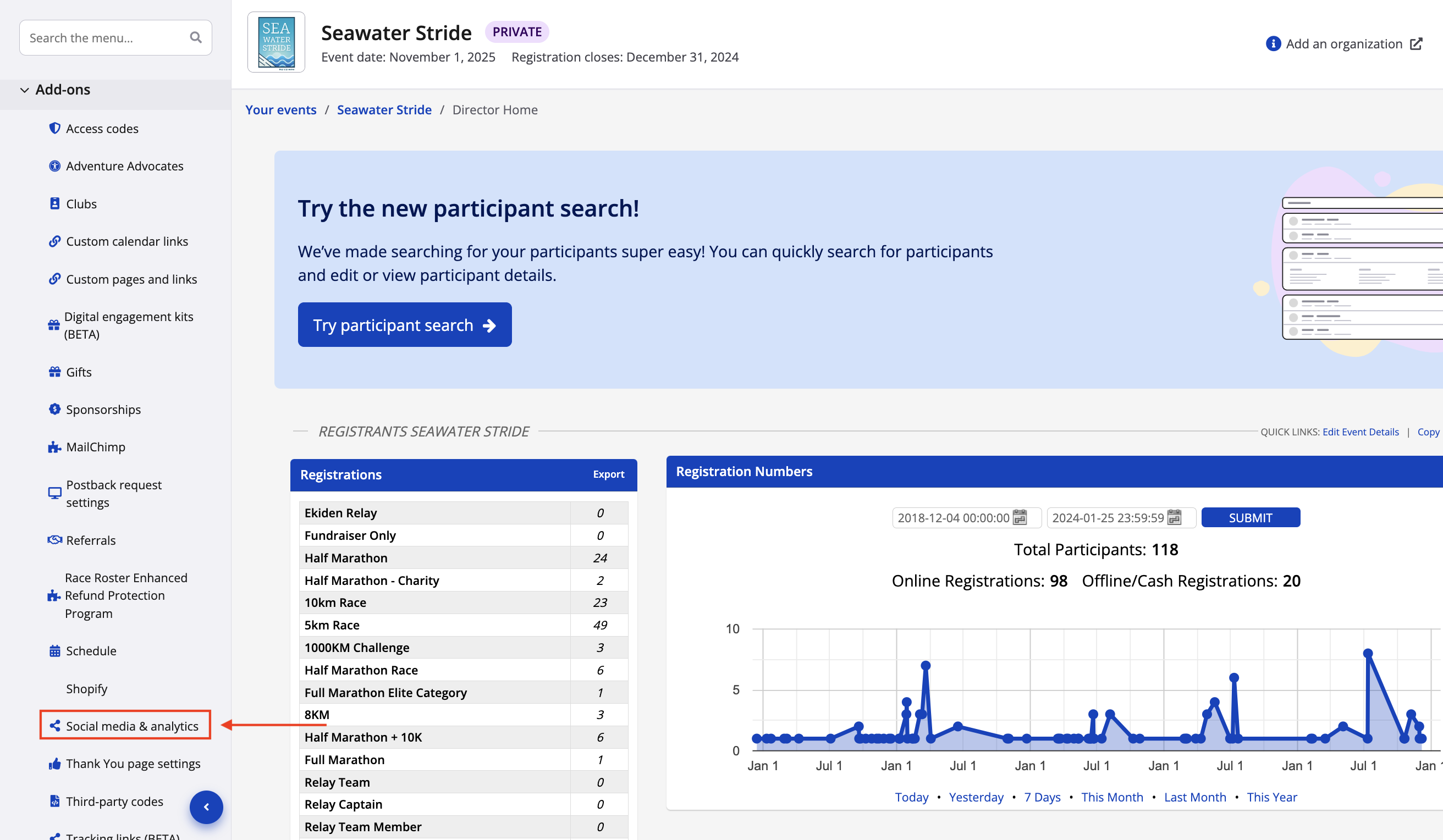This screenshot has height=840, width=1443.
Task: Open the start date calendar picker icon
Action: pyautogui.click(x=1020, y=518)
